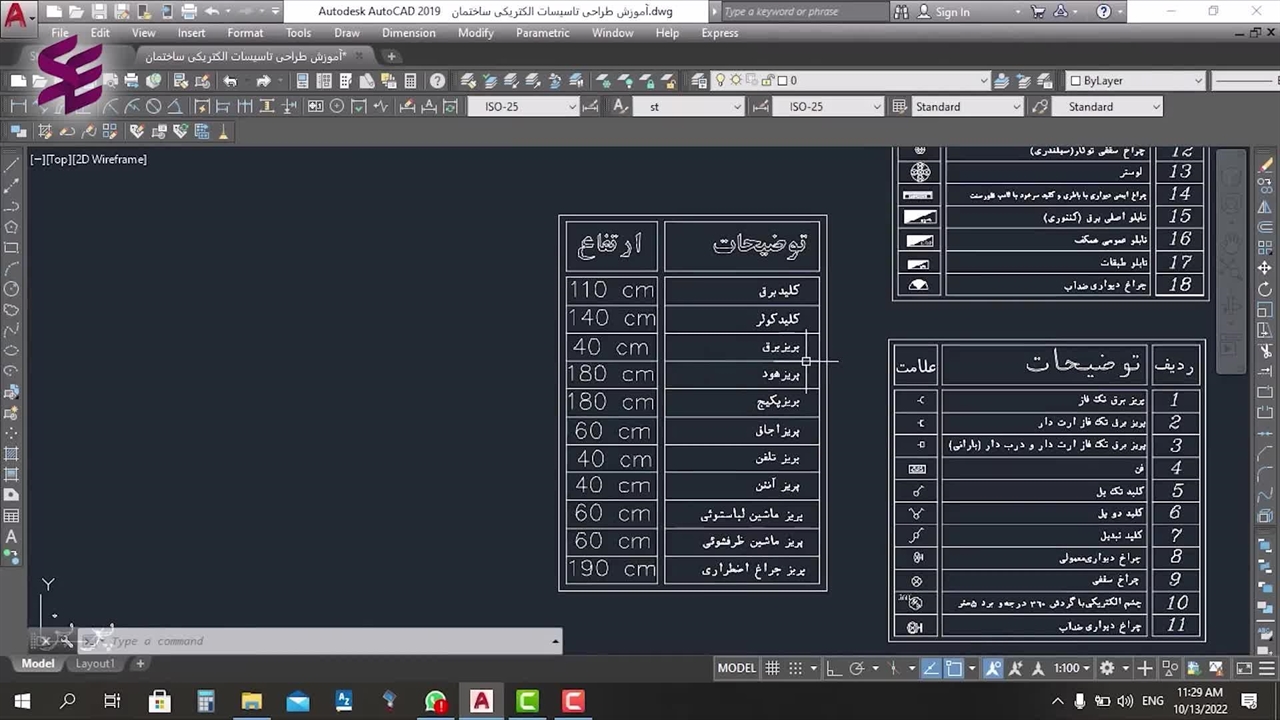Expand the layer 0 dropdown list
Viewport: 1280px width, 720px height.
(x=983, y=81)
